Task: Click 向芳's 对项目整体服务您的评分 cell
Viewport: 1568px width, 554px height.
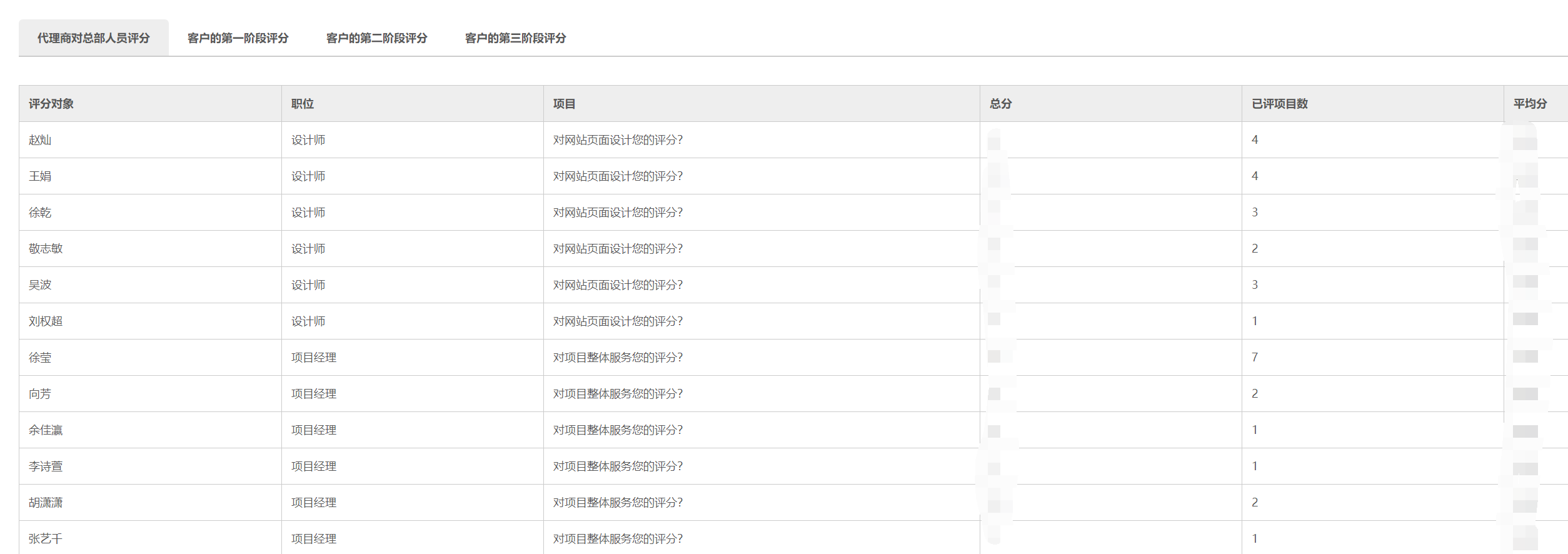Action: 618,394
